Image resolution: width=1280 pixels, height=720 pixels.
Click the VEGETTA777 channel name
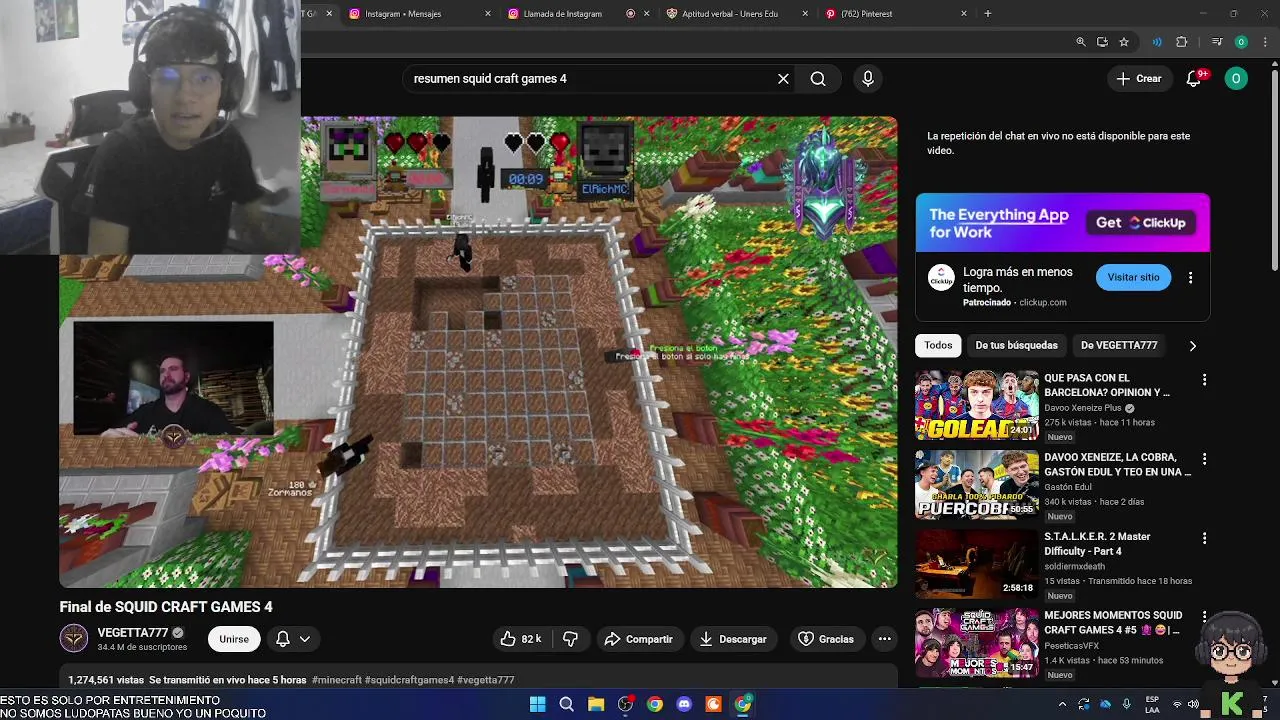[133, 633]
